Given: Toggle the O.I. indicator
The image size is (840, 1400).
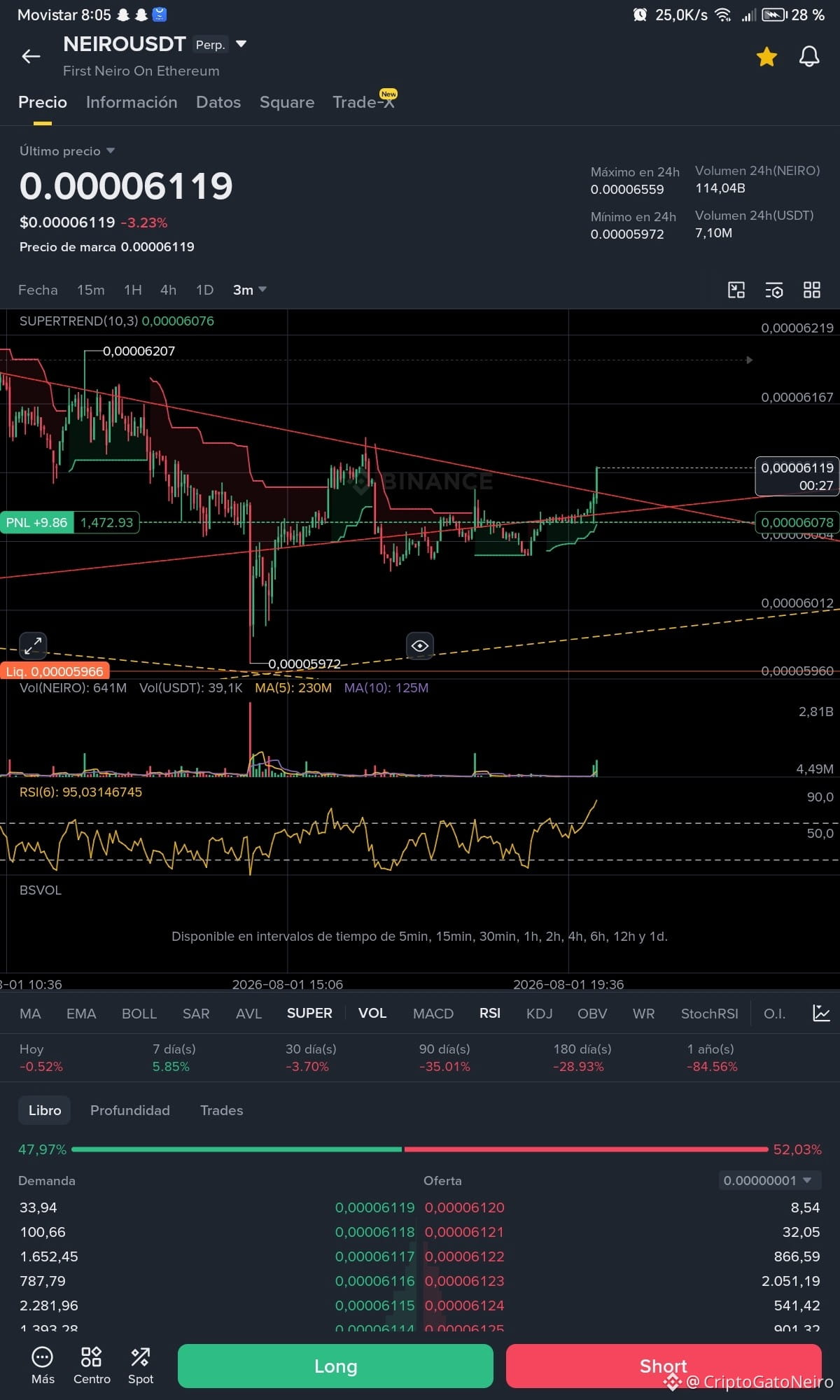Looking at the screenshot, I should pyautogui.click(x=775, y=1014).
